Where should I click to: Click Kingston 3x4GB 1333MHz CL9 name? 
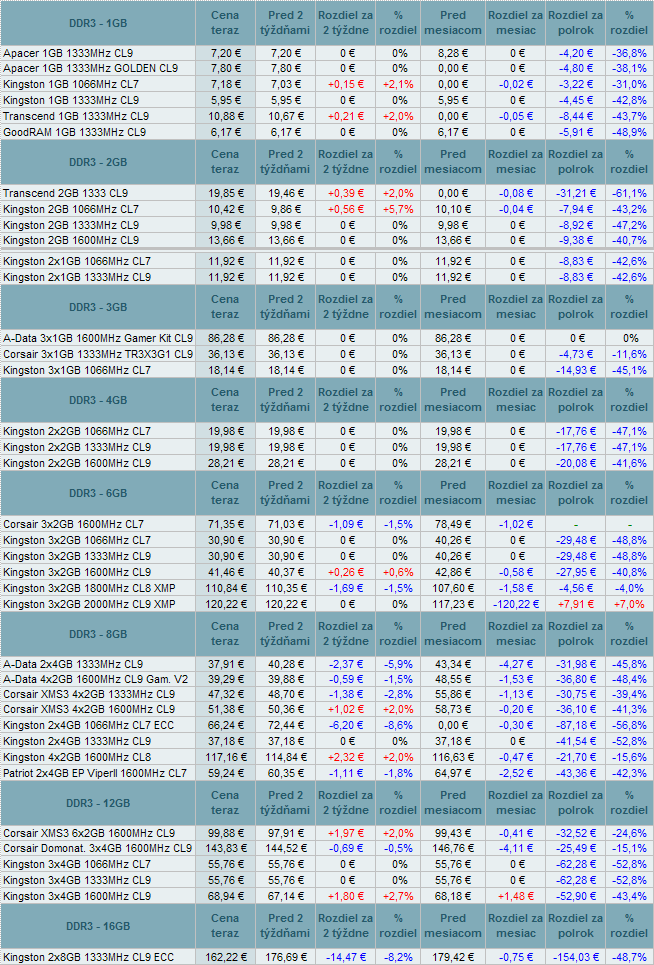click(77, 880)
